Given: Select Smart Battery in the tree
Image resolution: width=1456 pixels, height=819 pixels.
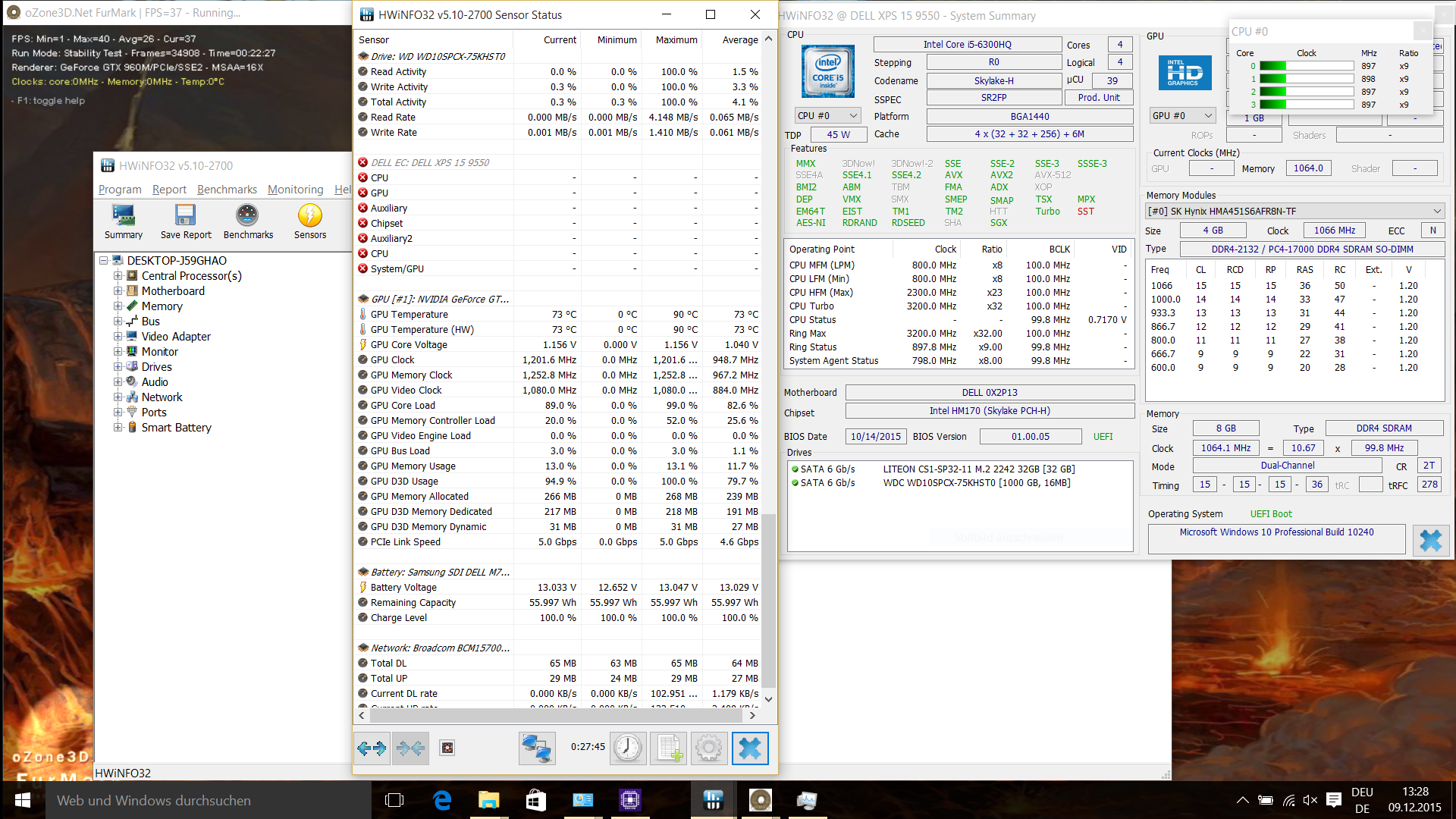Looking at the screenshot, I should tap(176, 428).
